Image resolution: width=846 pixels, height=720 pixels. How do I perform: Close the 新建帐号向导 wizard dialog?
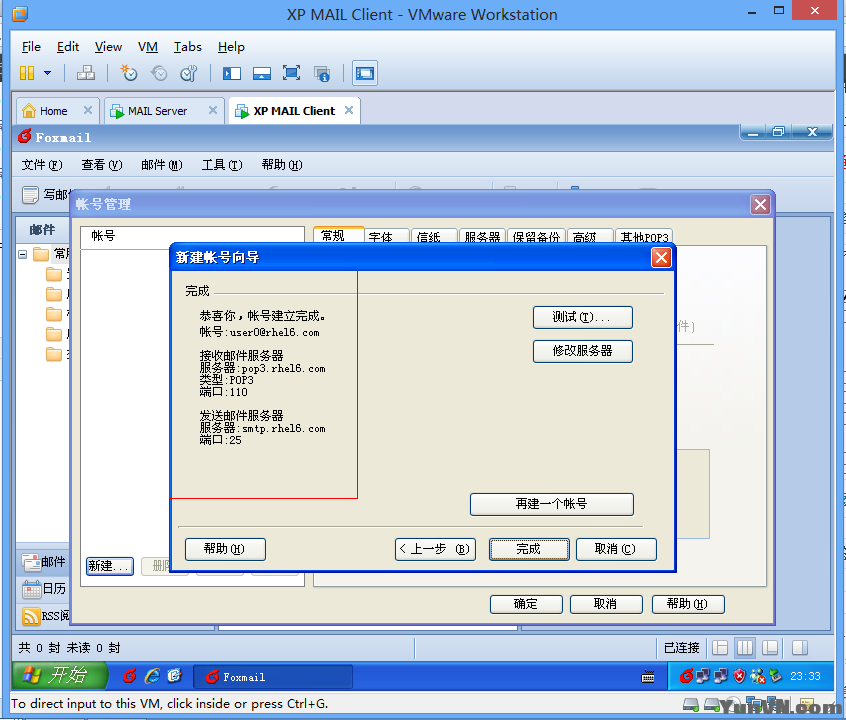point(661,257)
